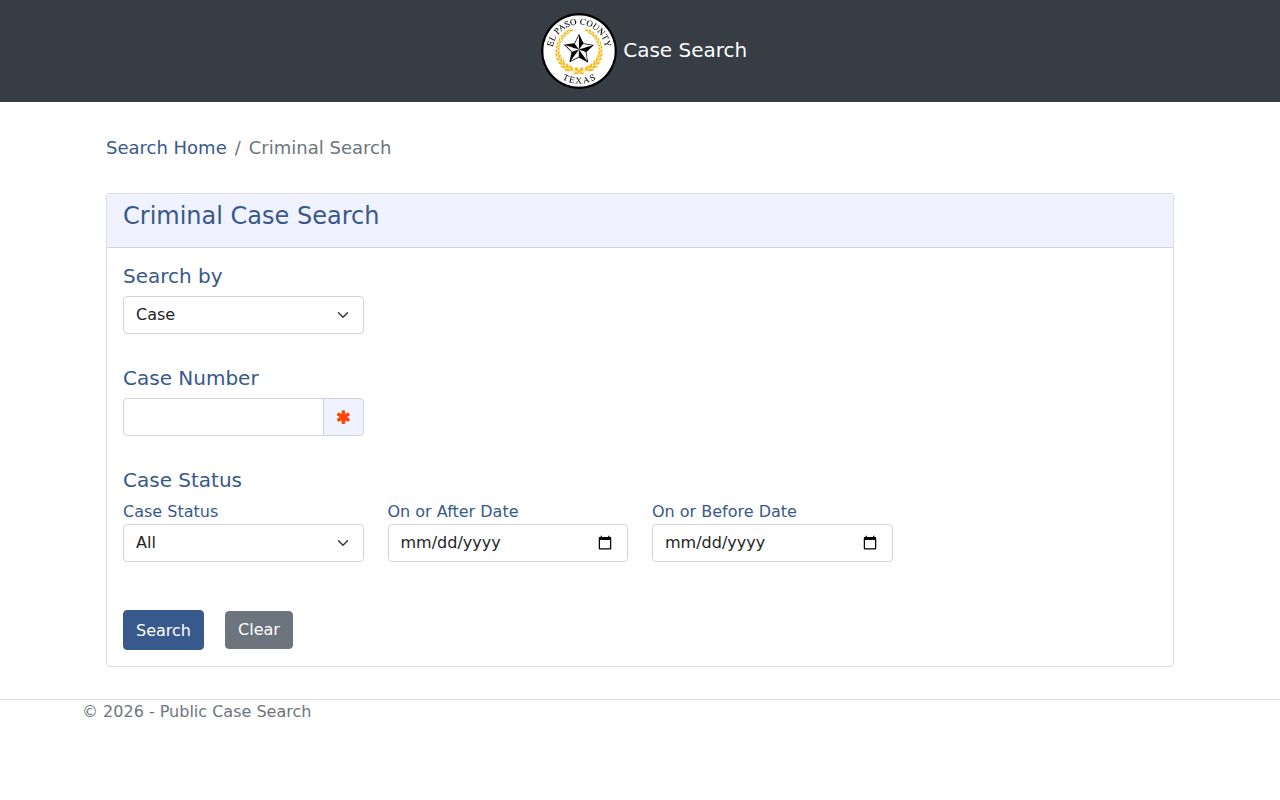Click the blue Search button
The image size is (1280, 800).
point(163,630)
